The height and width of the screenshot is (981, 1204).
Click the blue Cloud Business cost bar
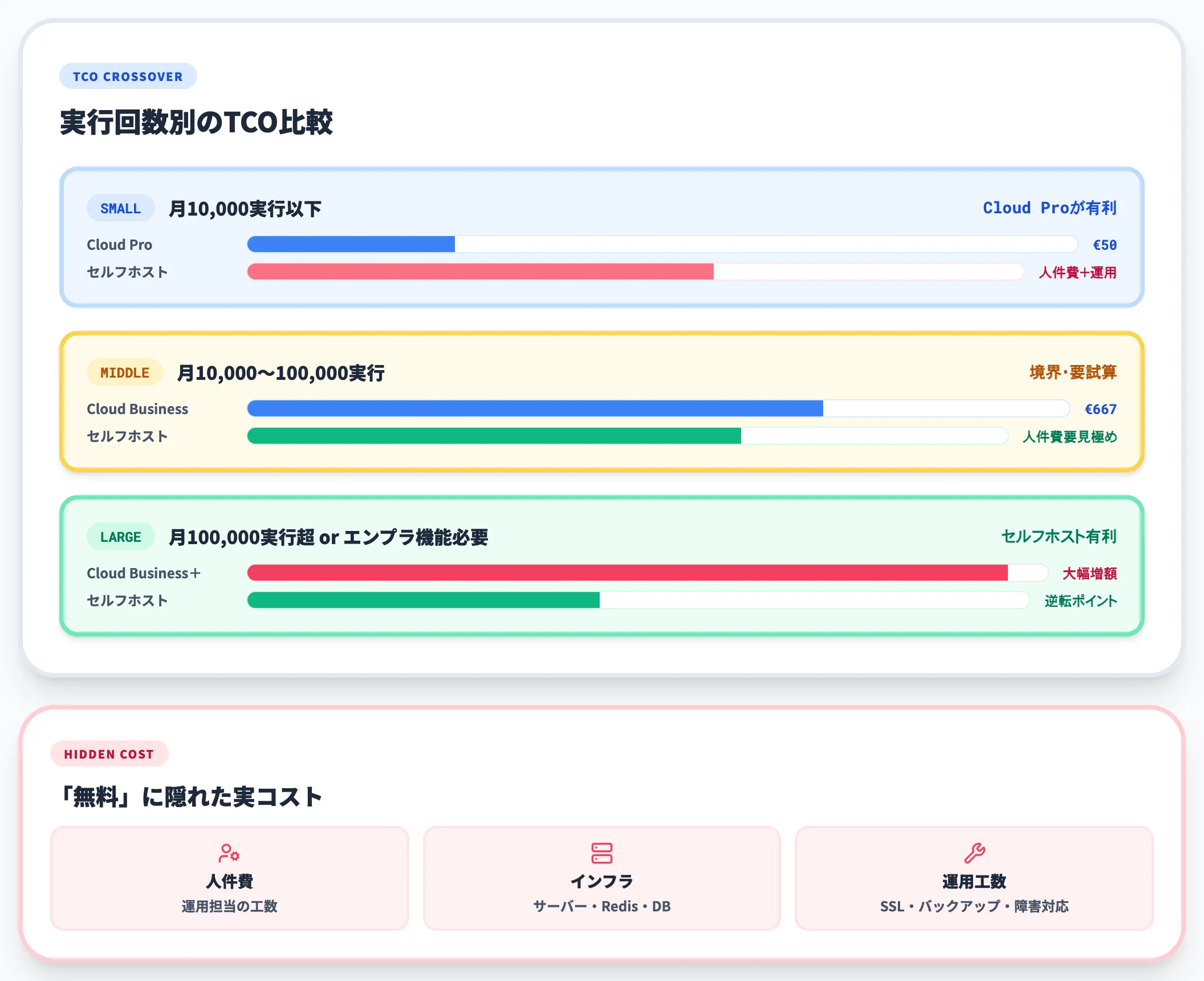(x=535, y=408)
